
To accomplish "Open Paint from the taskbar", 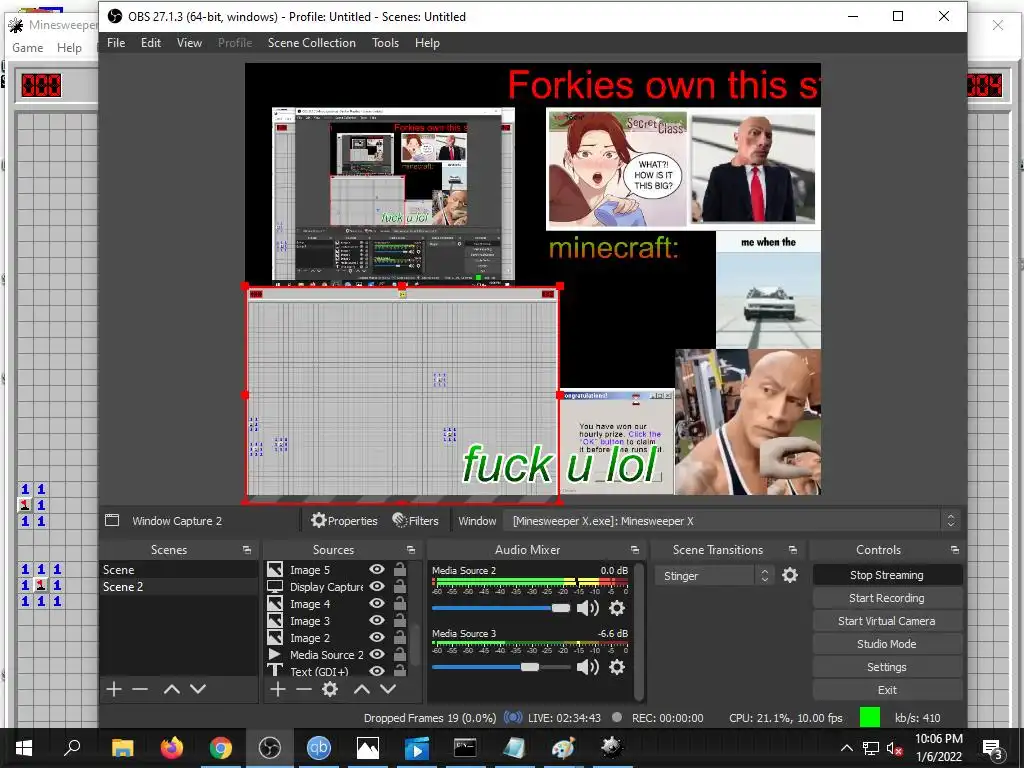I will (x=563, y=748).
